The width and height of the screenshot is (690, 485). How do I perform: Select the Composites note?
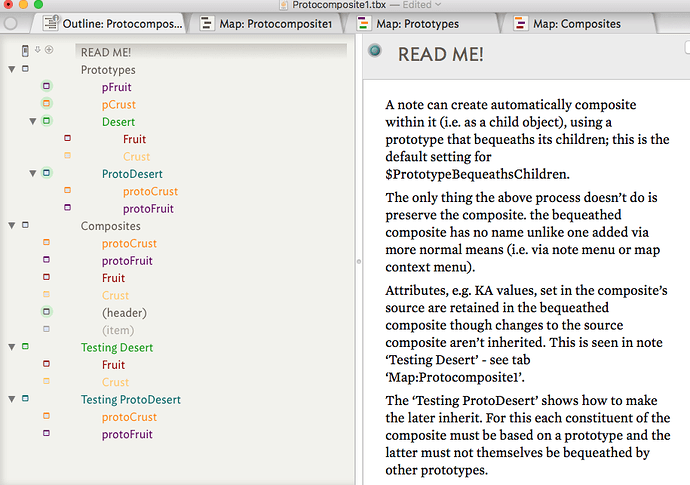tap(110, 226)
